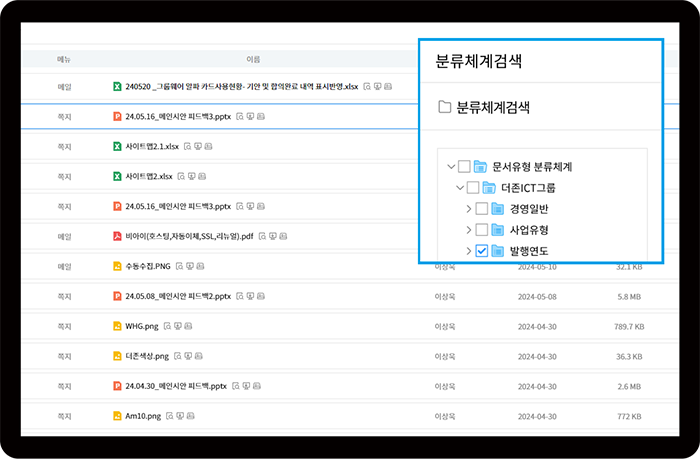Expand the 경영일반 tree node
Screen dimensions: 700x459
[x=469, y=209]
